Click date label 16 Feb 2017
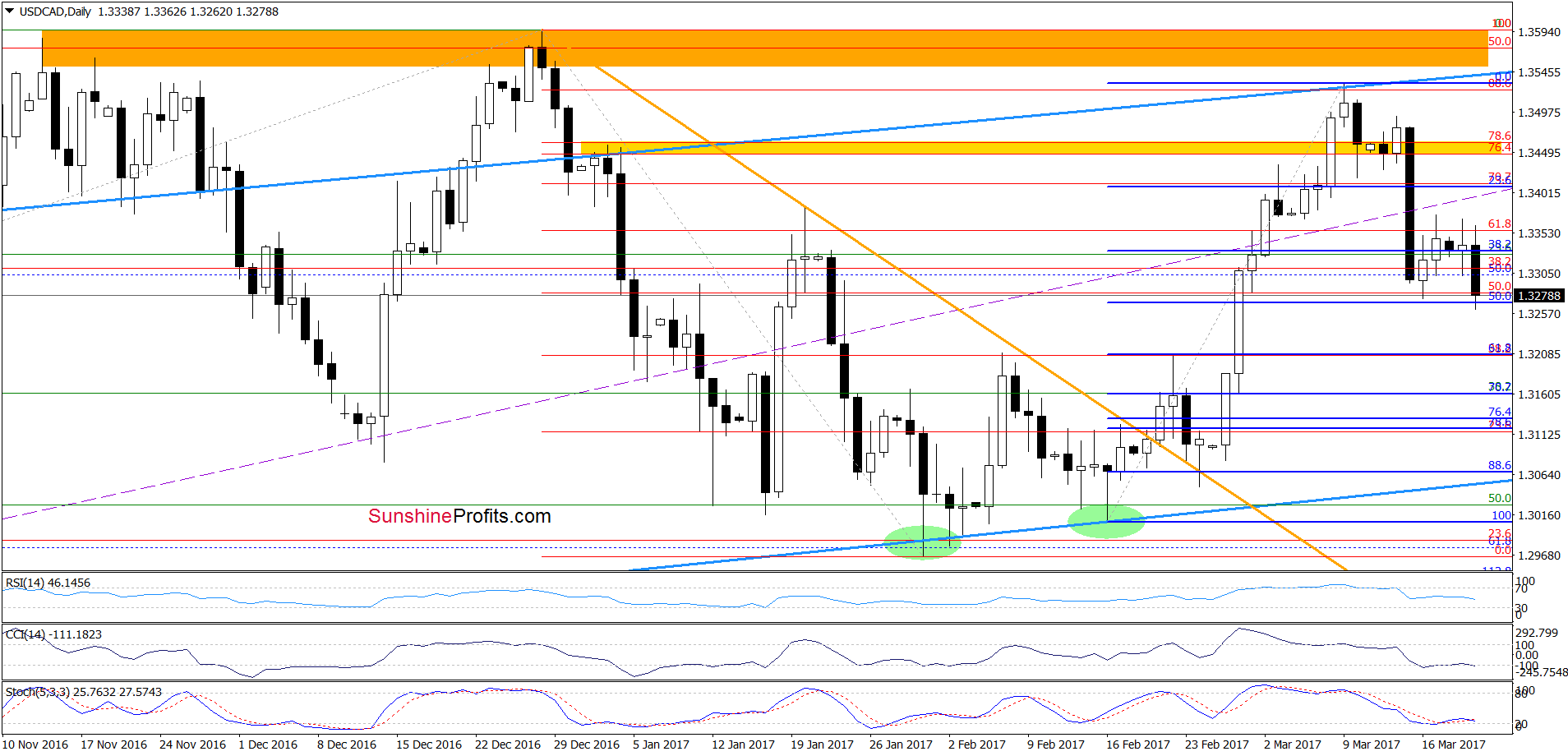The image size is (1568, 756). (x=1138, y=744)
